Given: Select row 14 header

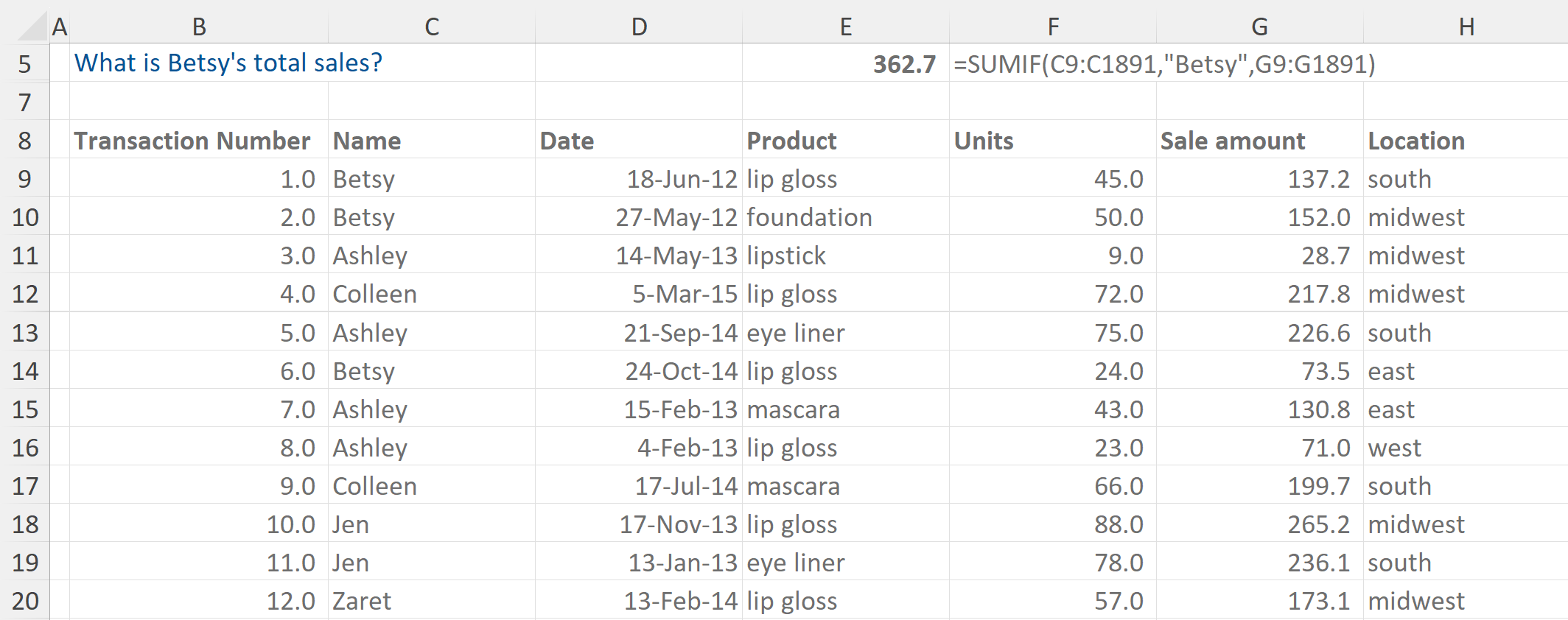Looking at the screenshot, I should point(25,371).
